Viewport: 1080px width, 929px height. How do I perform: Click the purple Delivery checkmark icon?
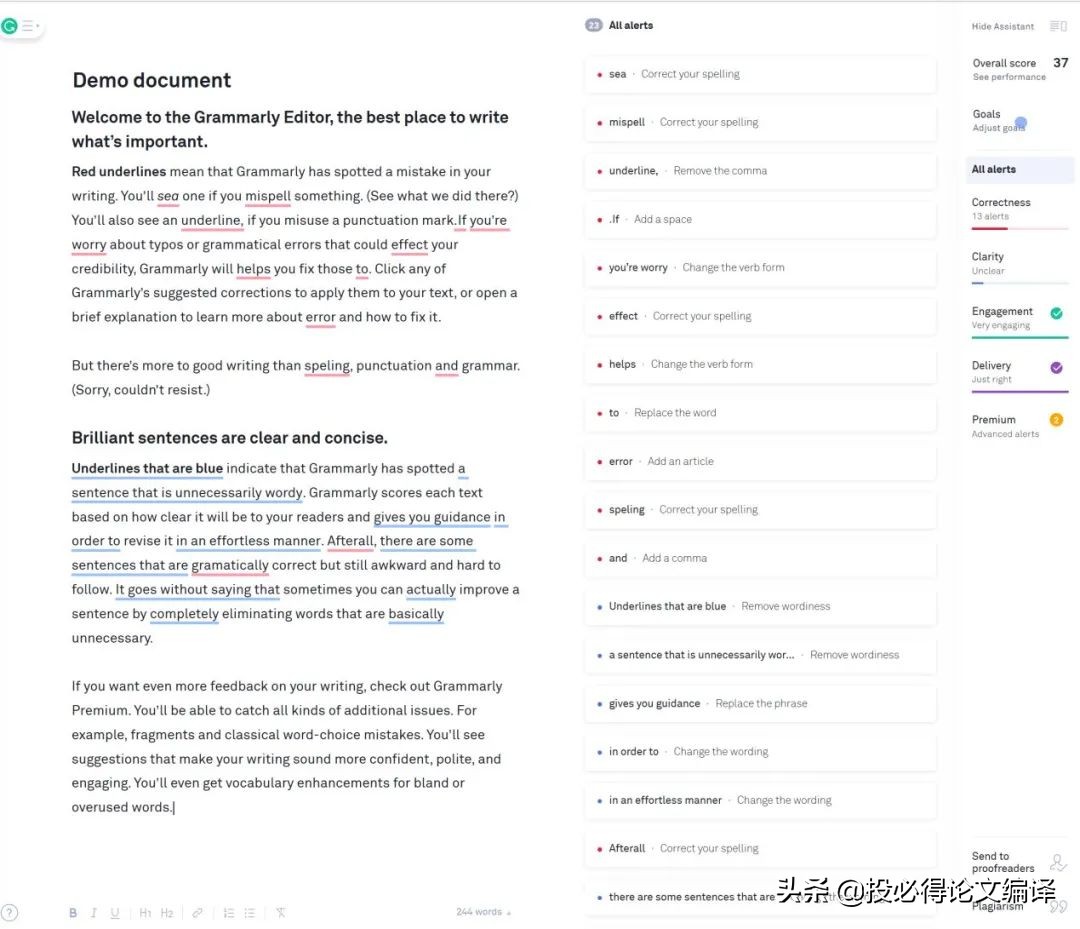[x=1056, y=368]
